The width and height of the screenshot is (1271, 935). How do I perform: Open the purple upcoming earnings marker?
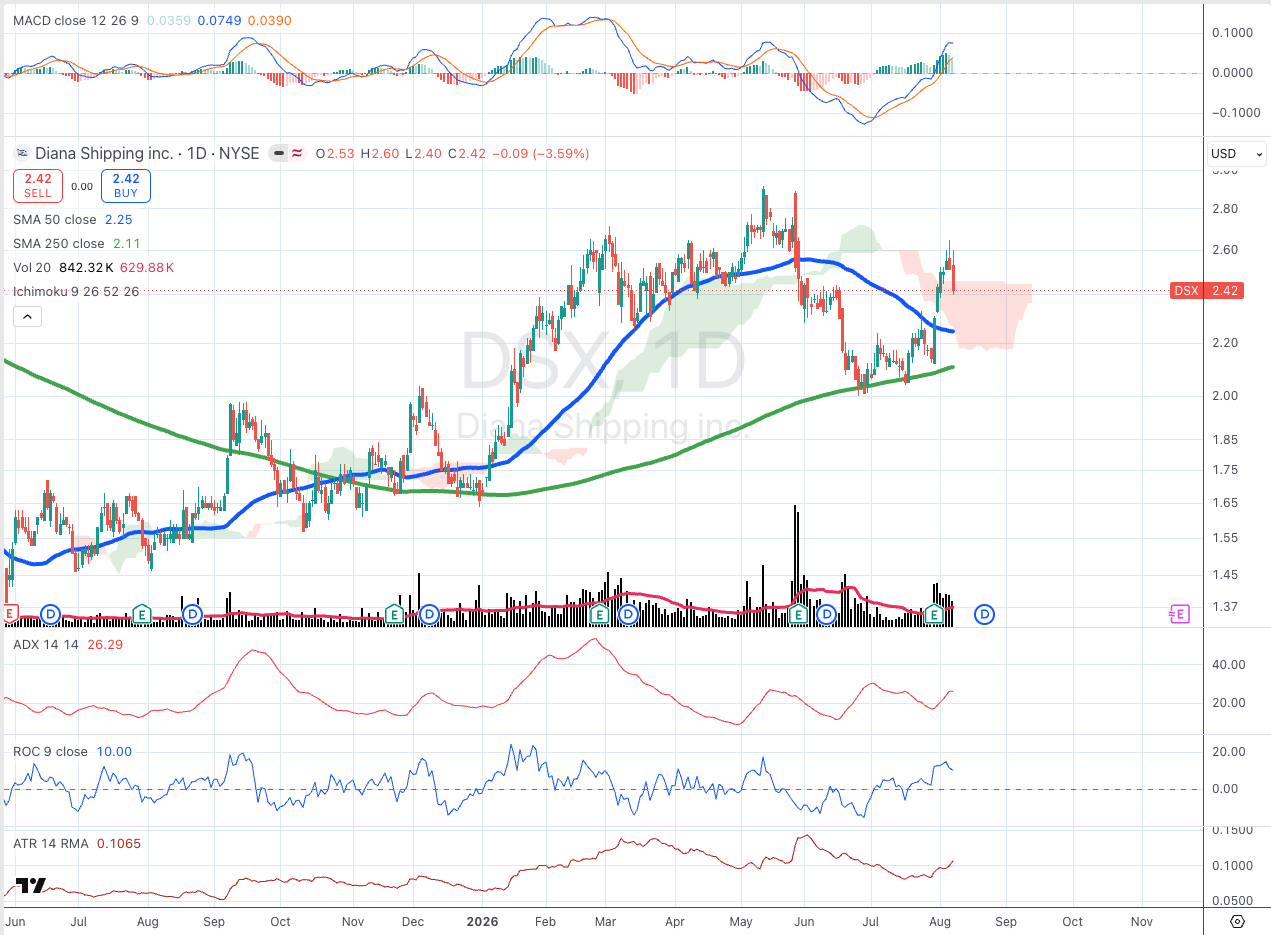click(x=1179, y=613)
